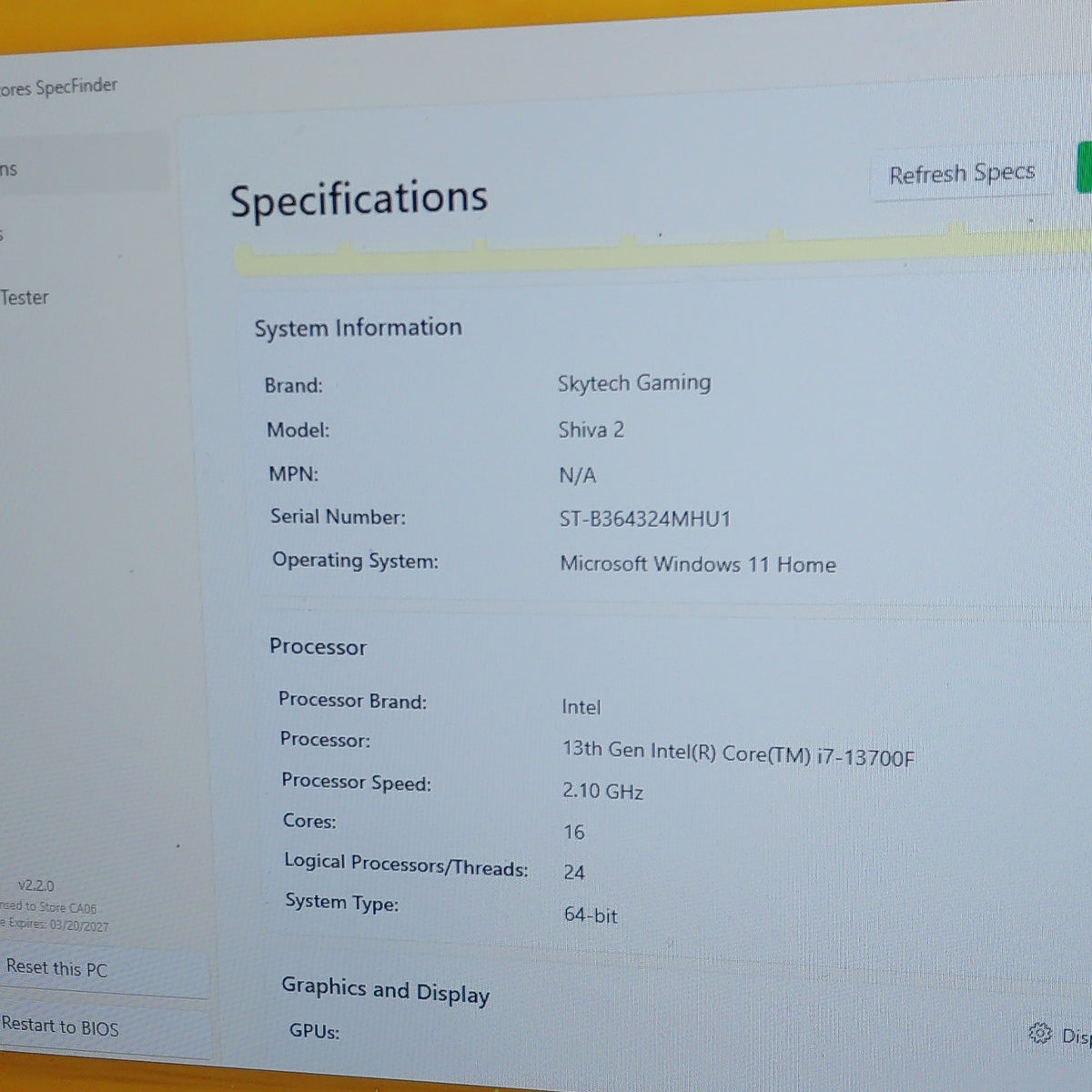Click the v2.2.0 version label
Image resolution: width=1092 pixels, height=1092 pixels.
click(x=36, y=885)
